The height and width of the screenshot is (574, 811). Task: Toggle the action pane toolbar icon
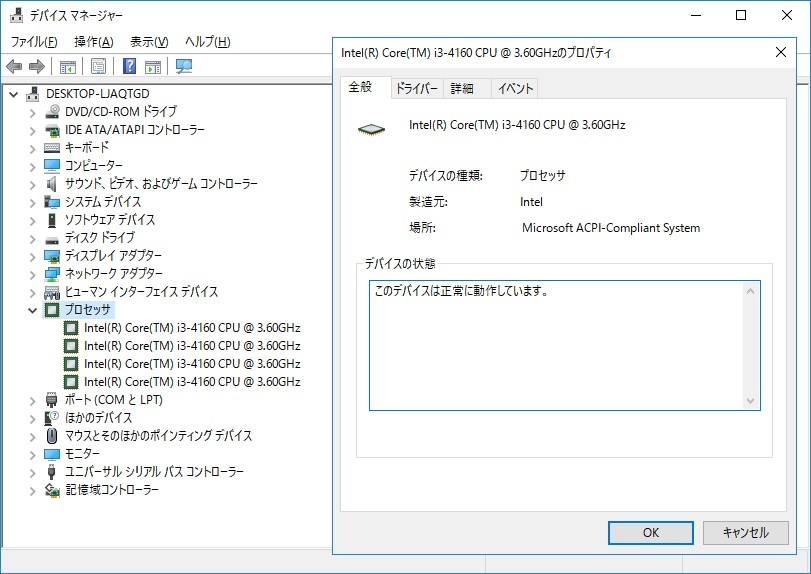coord(153,66)
